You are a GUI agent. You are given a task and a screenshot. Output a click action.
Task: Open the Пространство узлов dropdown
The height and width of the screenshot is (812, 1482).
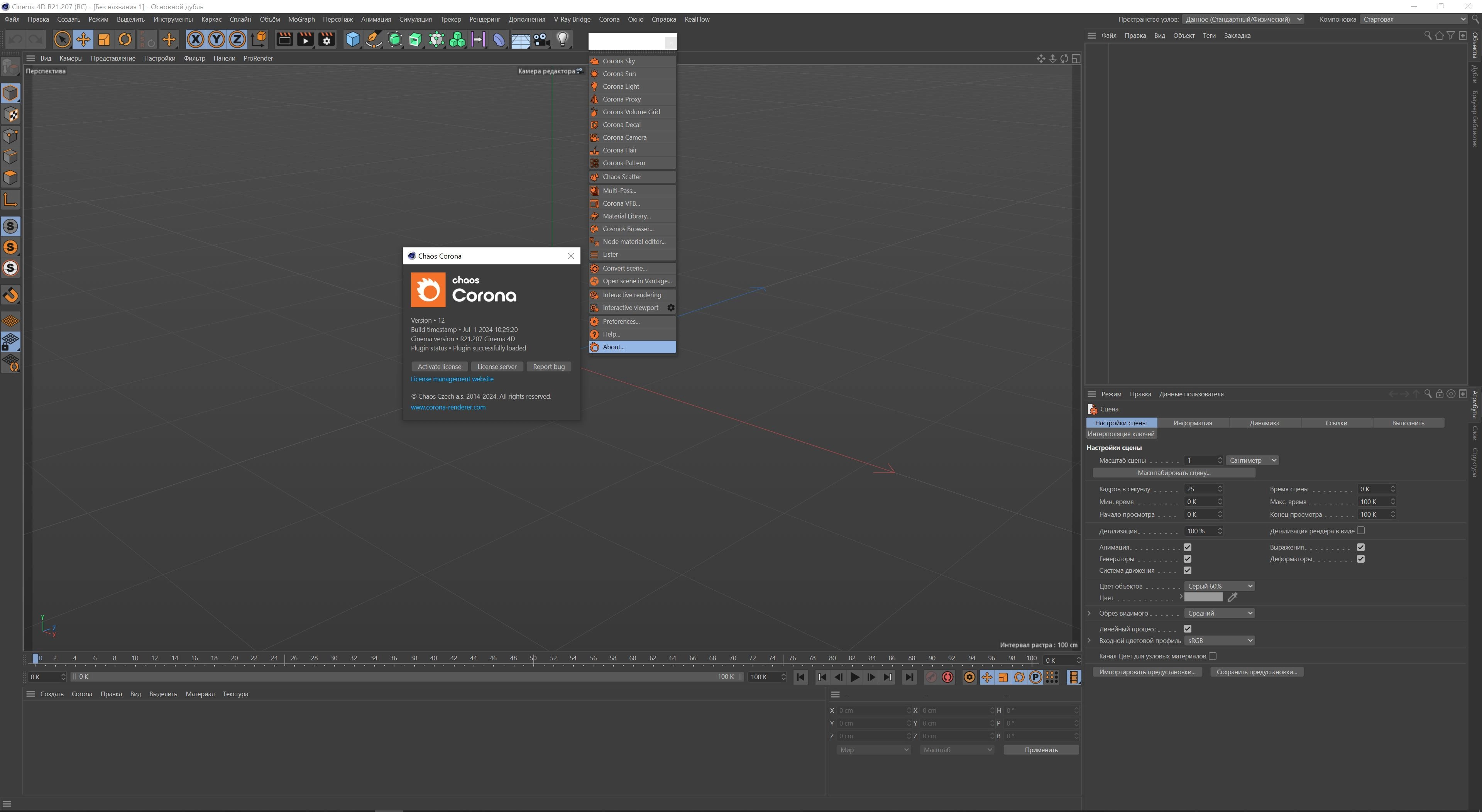(1243, 20)
